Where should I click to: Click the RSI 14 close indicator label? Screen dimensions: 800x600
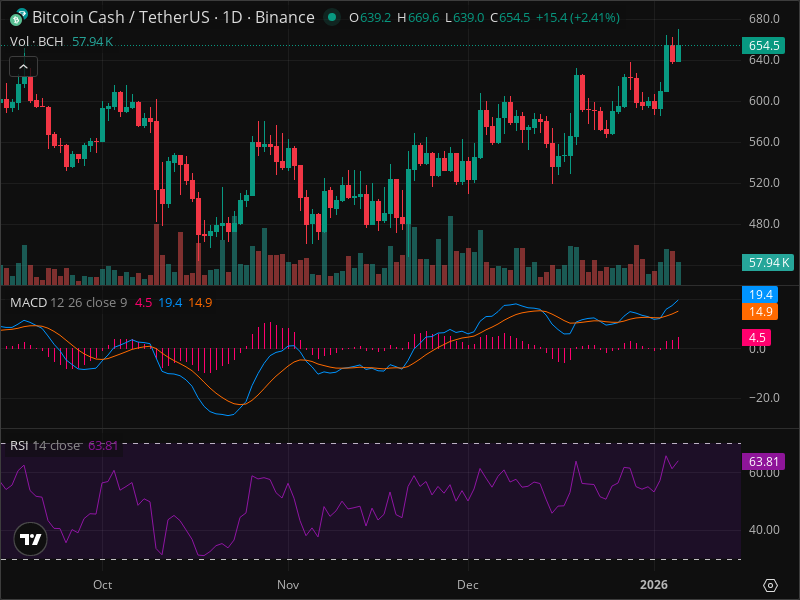pyautogui.click(x=45, y=446)
